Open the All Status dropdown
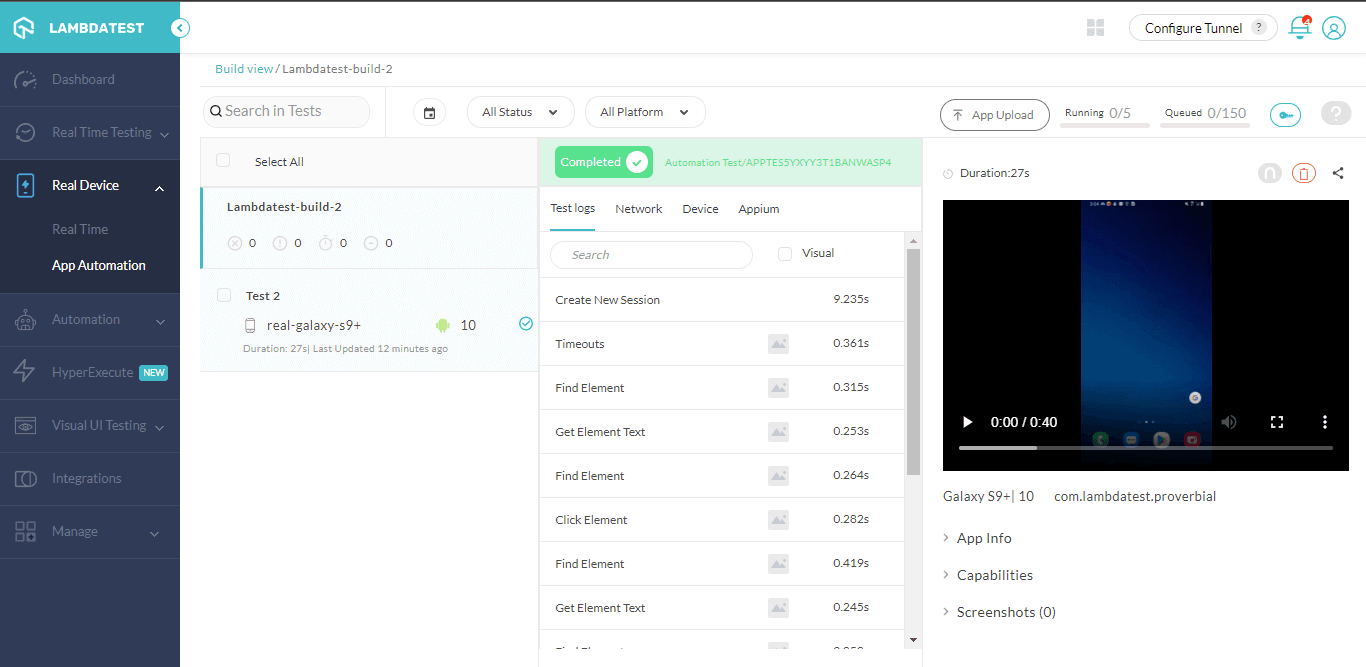This screenshot has height=667, width=1366. pyautogui.click(x=520, y=112)
